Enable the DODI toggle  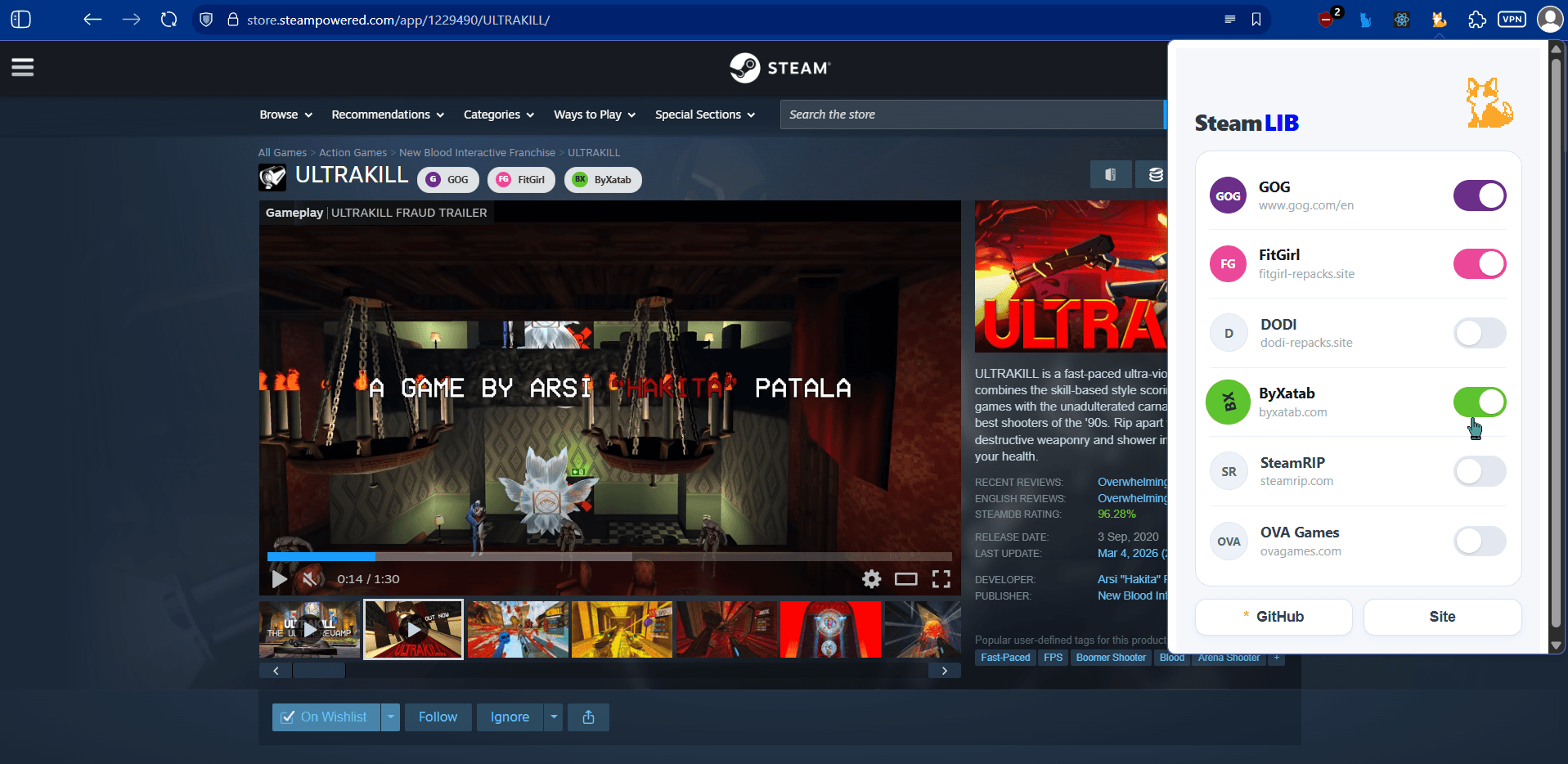(x=1479, y=333)
